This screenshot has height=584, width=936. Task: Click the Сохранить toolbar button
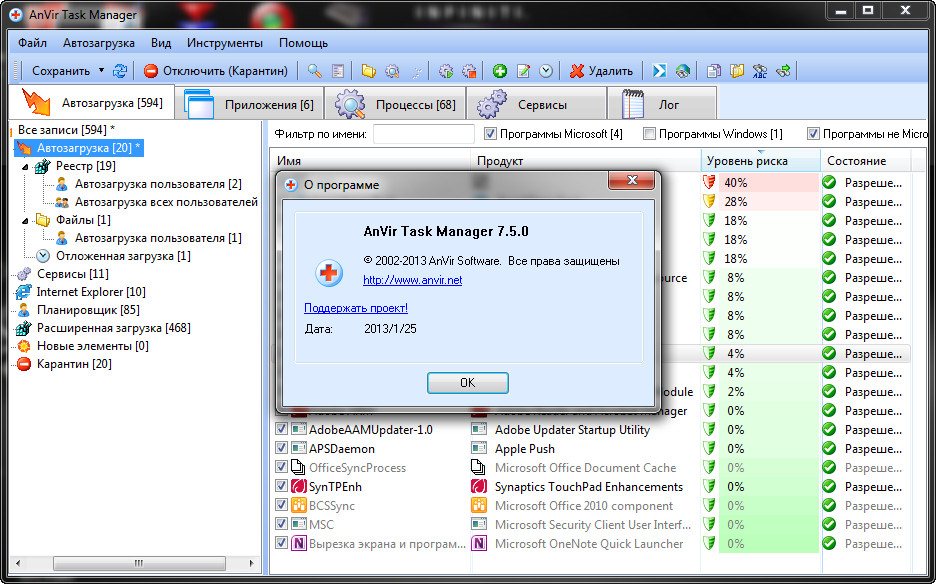[60, 71]
